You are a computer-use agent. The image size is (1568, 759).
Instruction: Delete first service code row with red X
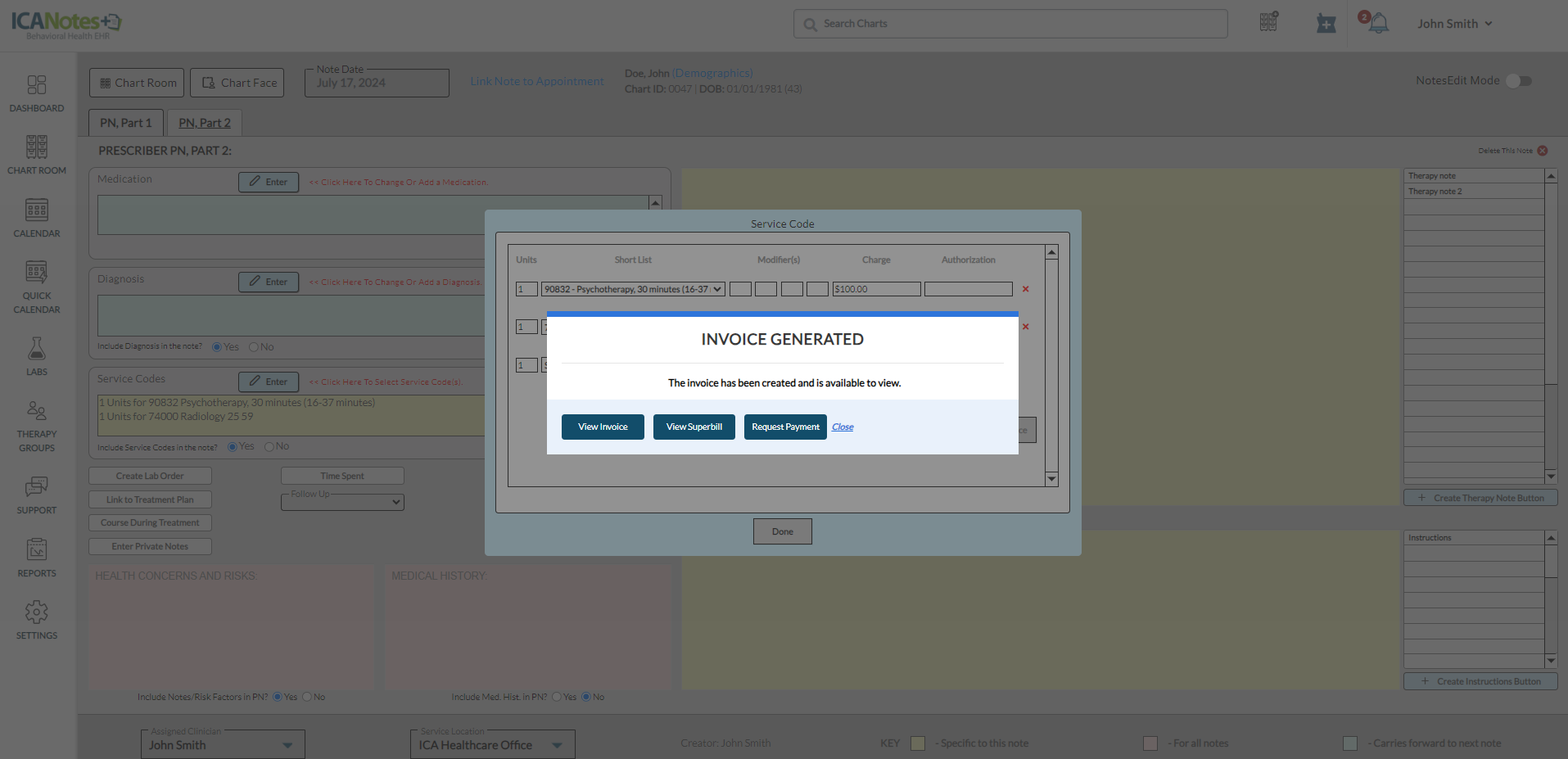click(1025, 289)
